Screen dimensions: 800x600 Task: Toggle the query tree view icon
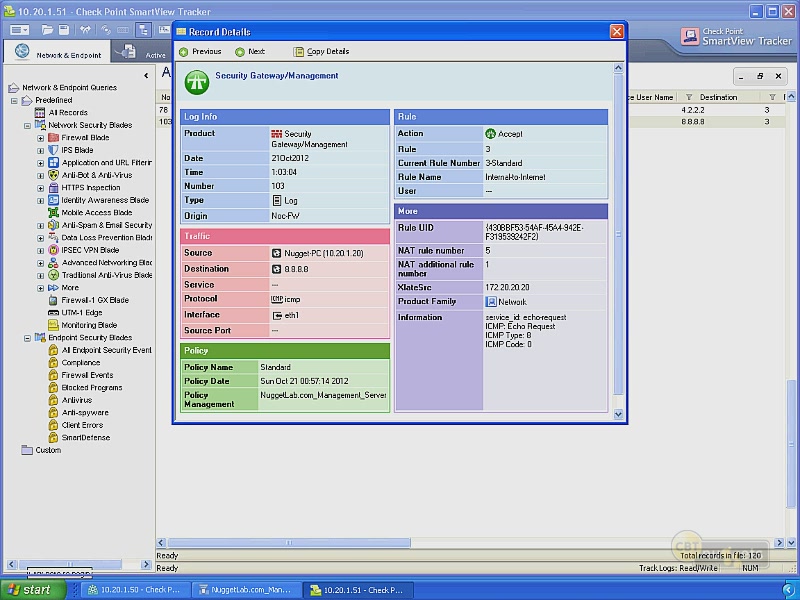point(143,30)
